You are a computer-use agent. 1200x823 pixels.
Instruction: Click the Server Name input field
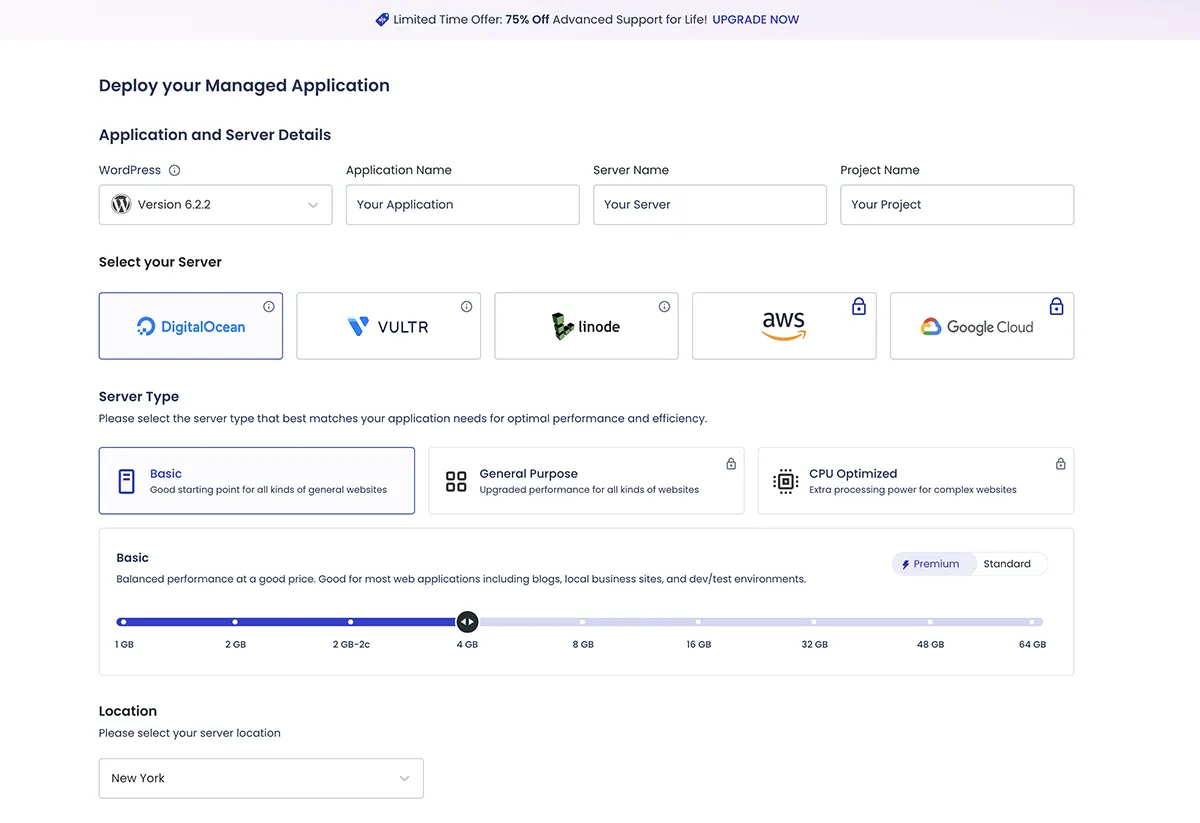pyautogui.click(x=710, y=204)
